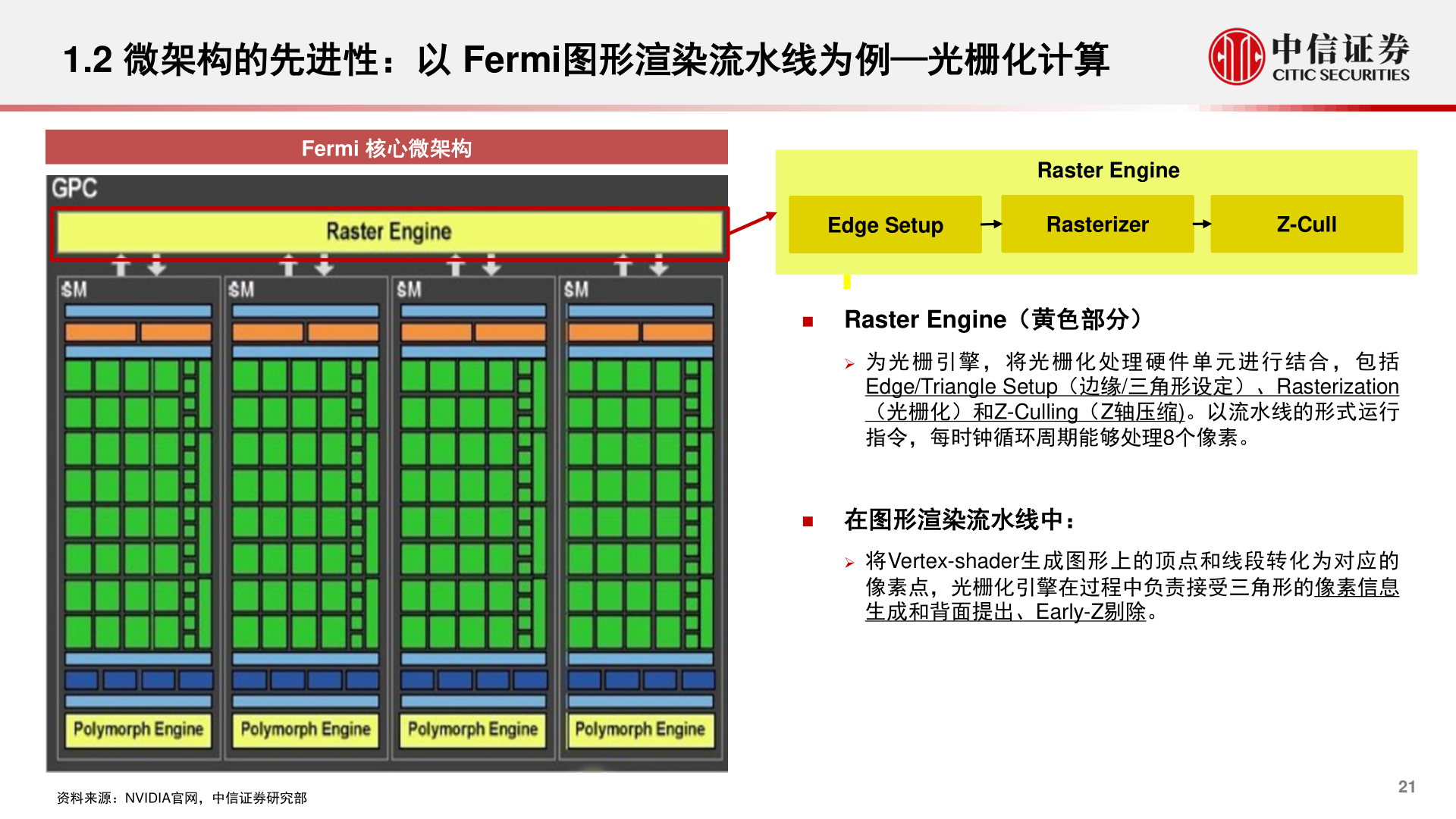Click the second SM label
The image size is (1456, 819).
(x=241, y=290)
